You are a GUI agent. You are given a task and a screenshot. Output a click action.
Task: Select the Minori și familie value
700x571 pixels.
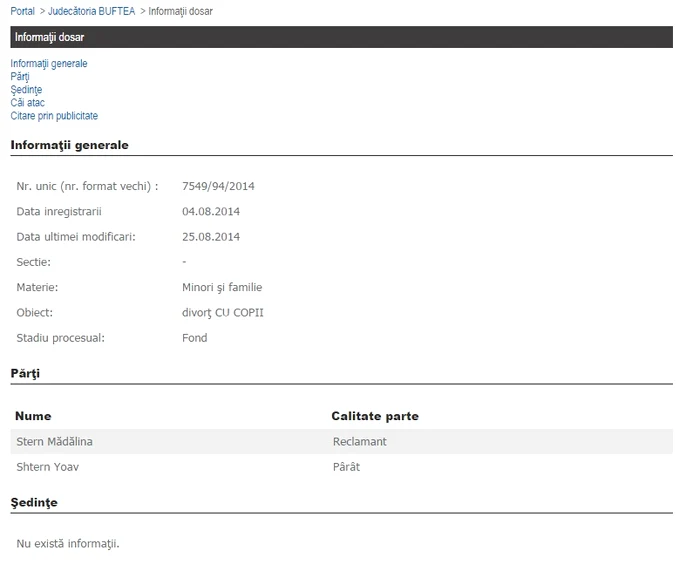[222, 288]
